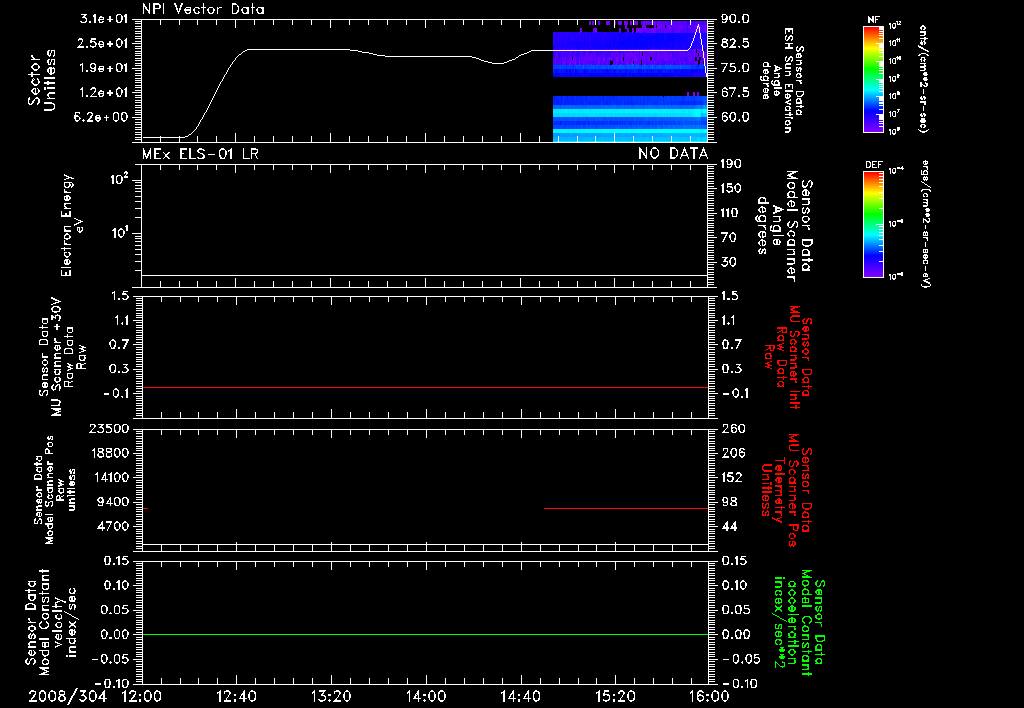Click the 14:40 time axis label
The image size is (1024, 708).
[x=520, y=696]
